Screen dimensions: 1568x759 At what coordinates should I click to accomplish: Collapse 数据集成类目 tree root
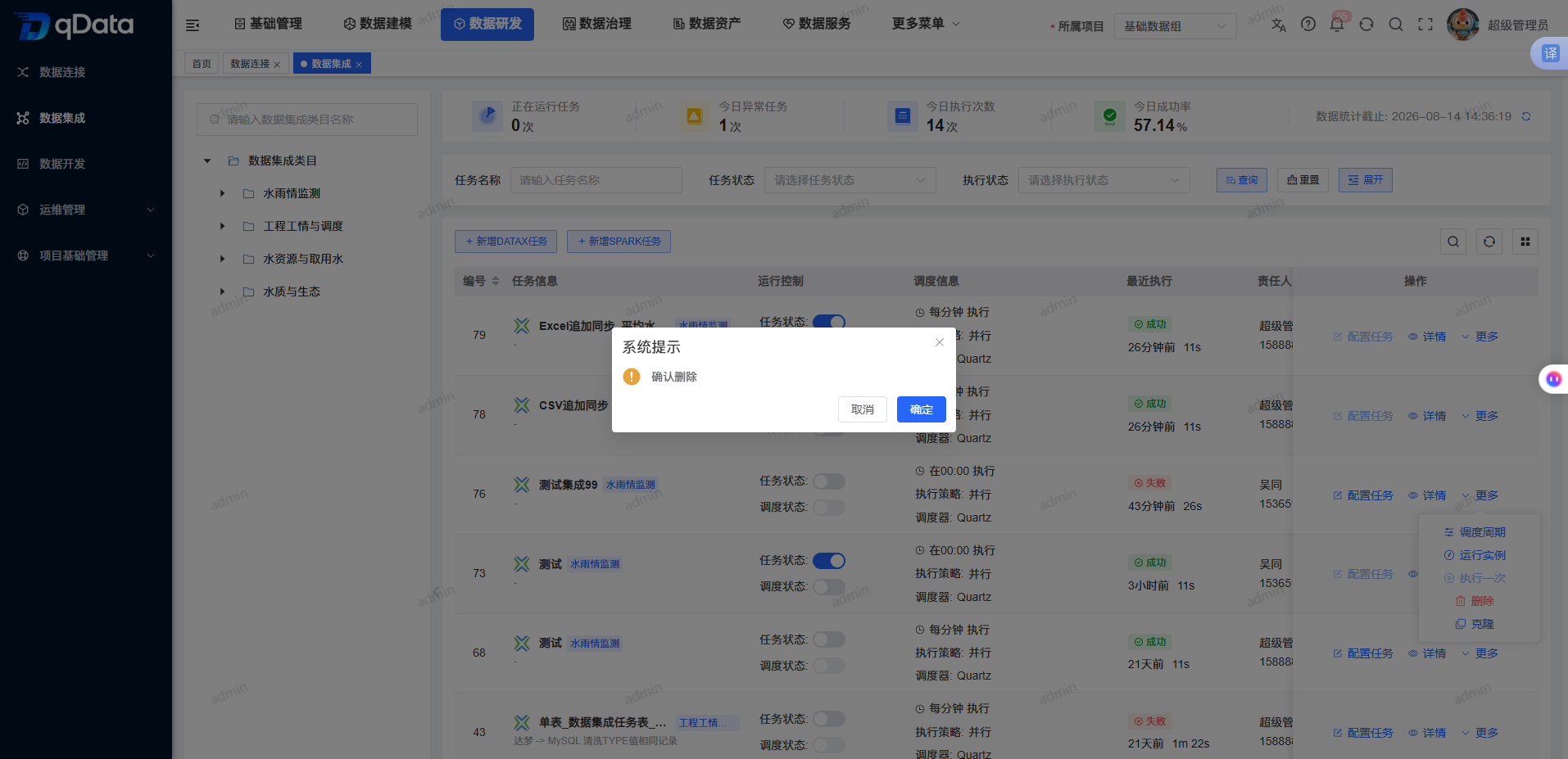[207, 160]
